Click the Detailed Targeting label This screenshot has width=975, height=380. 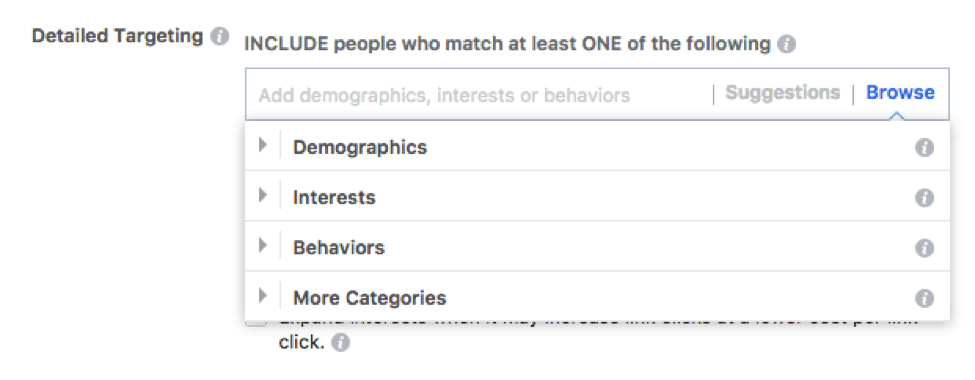(x=118, y=36)
